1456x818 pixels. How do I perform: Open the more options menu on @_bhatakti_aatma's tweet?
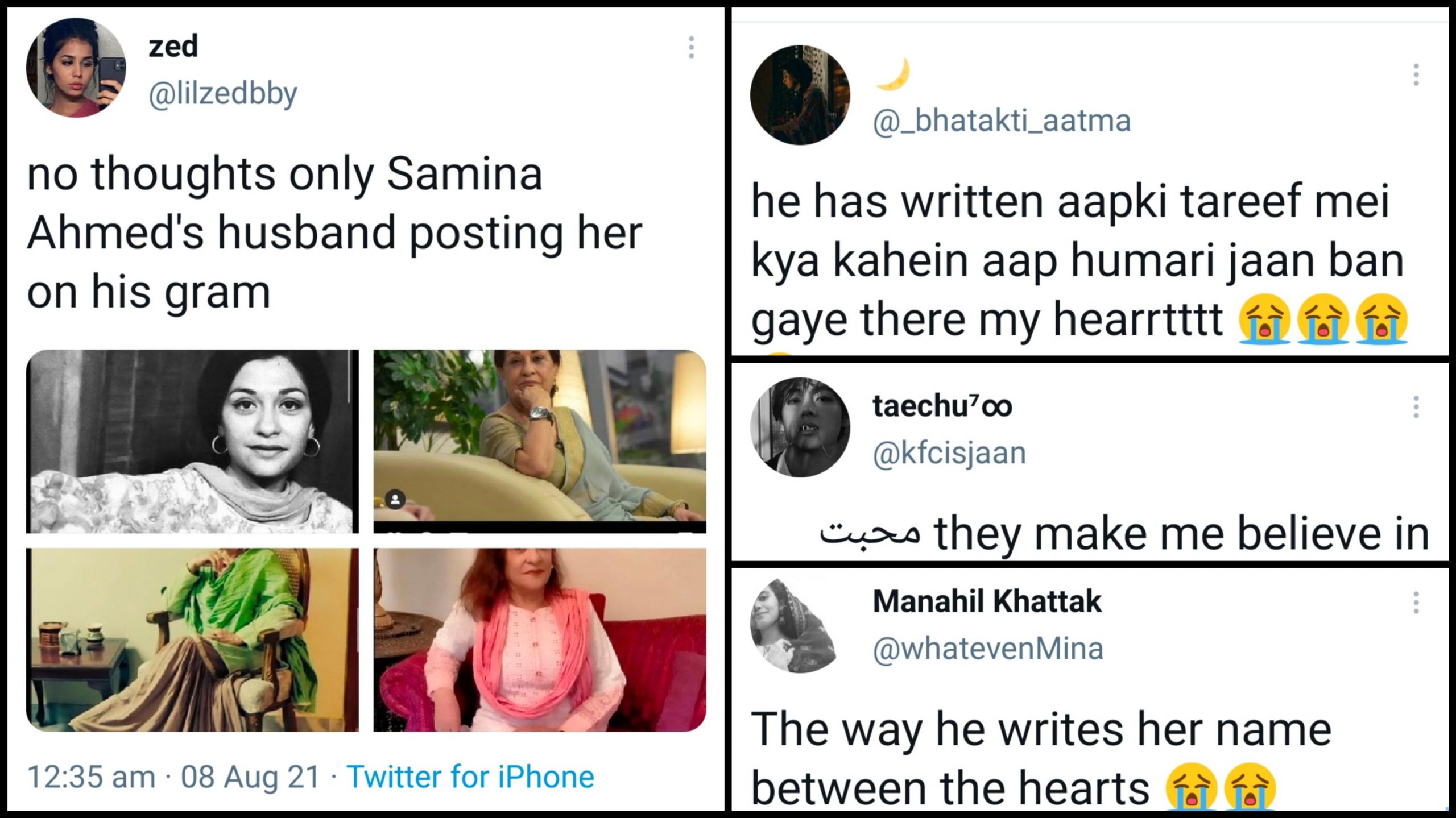pos(1416,75)
